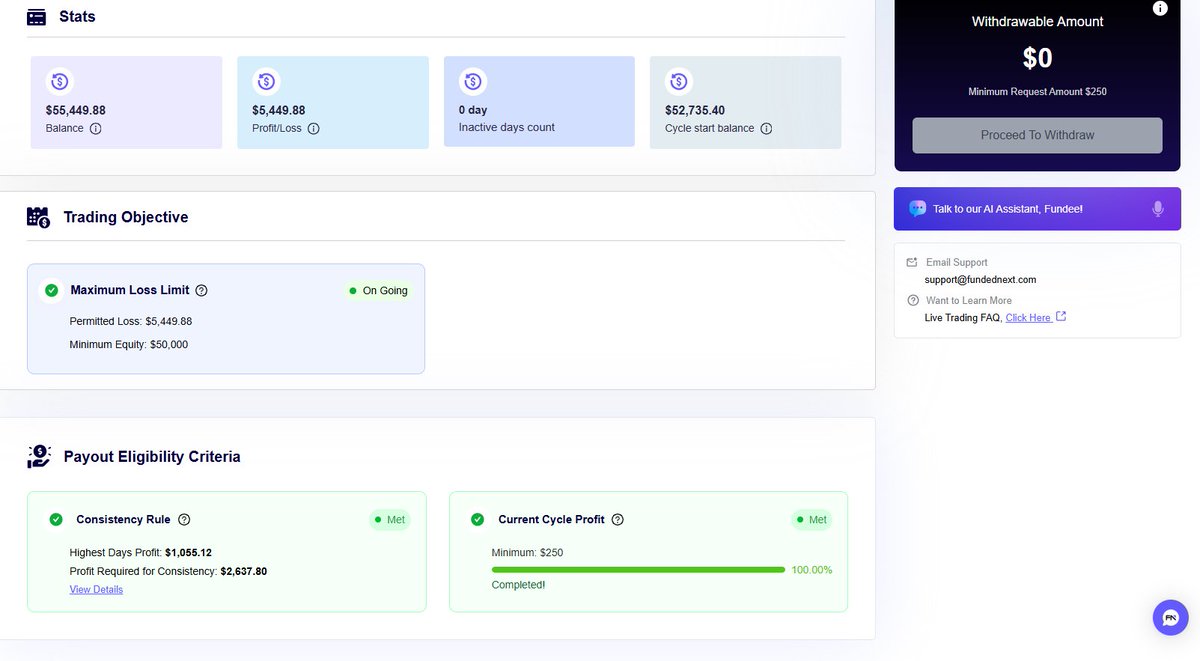This screenshot has width=1200, height=661.
Task: Click the Profit/Loss card dollar icon
Action: tap(266, 82)
